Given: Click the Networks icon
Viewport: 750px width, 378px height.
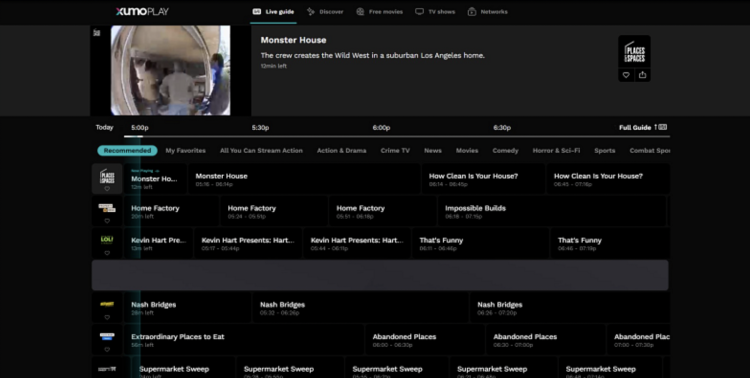Looking at the screenshot, I should click(x=472, y=11).
